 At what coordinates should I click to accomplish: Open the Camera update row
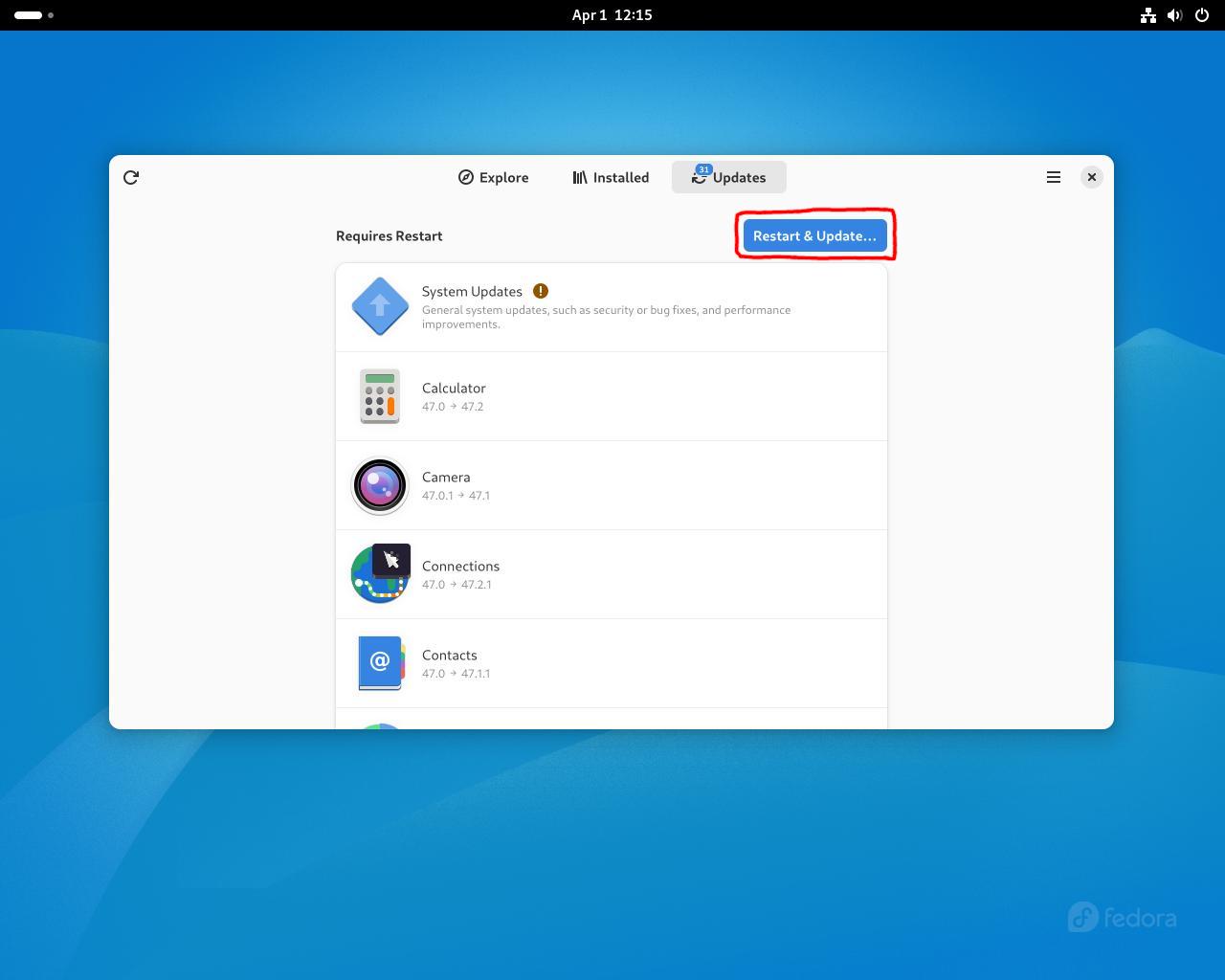[x=612, y=485]
